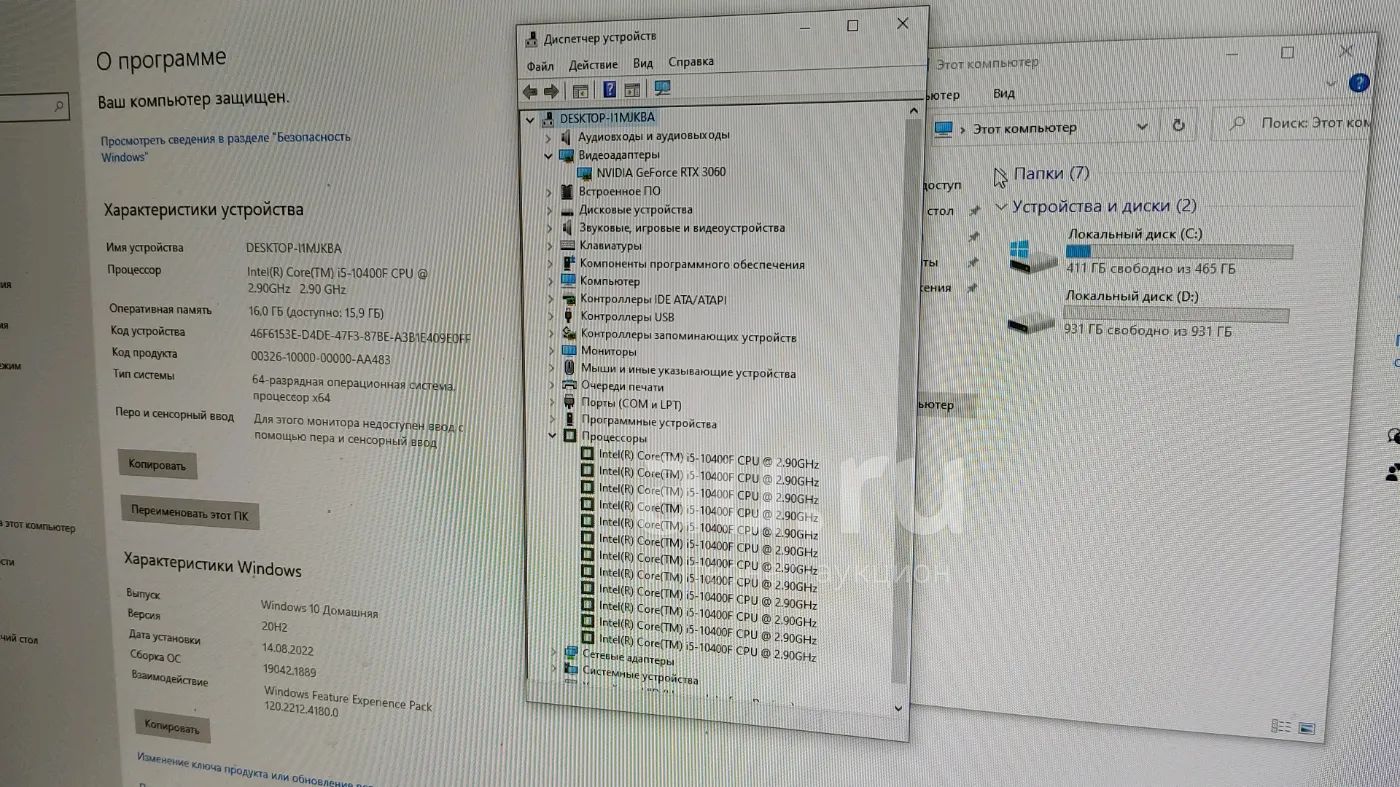The height and width of the screenshot is (787, 1400).
Task: Click the speaker icon beside Аудиовходы и аудиовыходы
Action: click(x=567, y=136)
